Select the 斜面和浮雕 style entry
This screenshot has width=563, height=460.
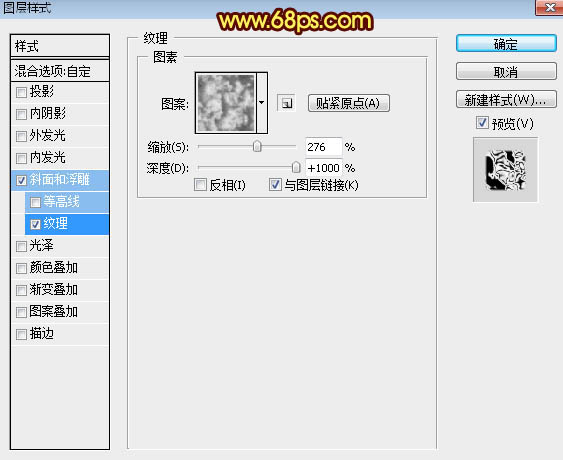click(x=60, y=180)
